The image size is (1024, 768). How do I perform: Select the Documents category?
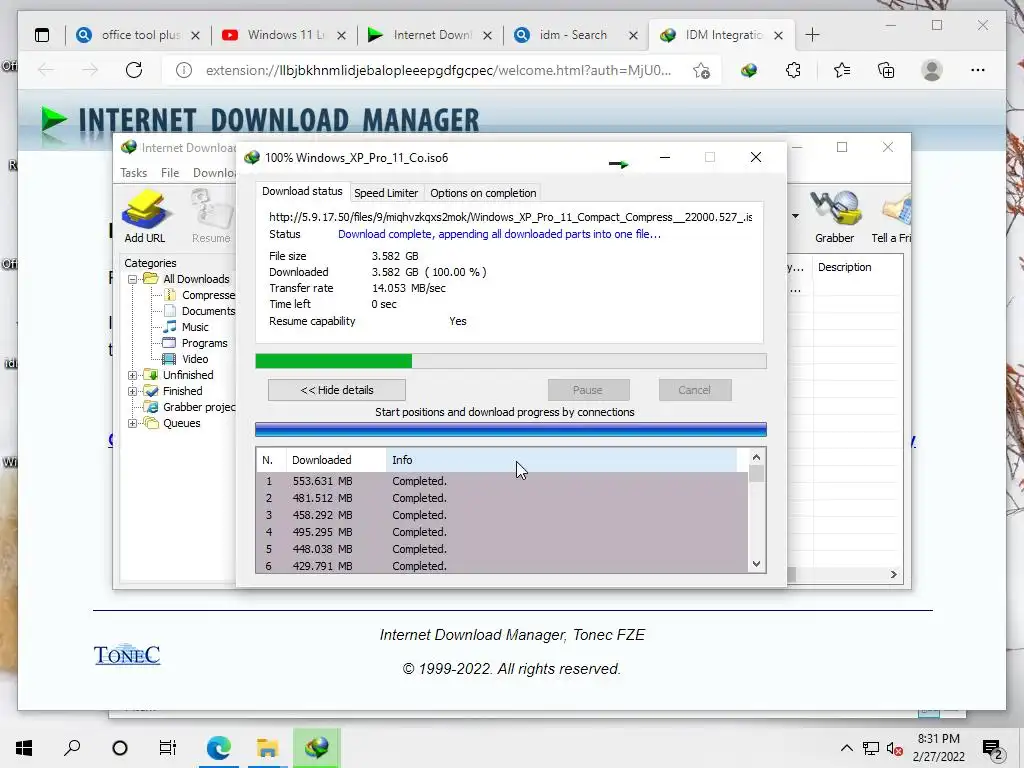(208, 311)
